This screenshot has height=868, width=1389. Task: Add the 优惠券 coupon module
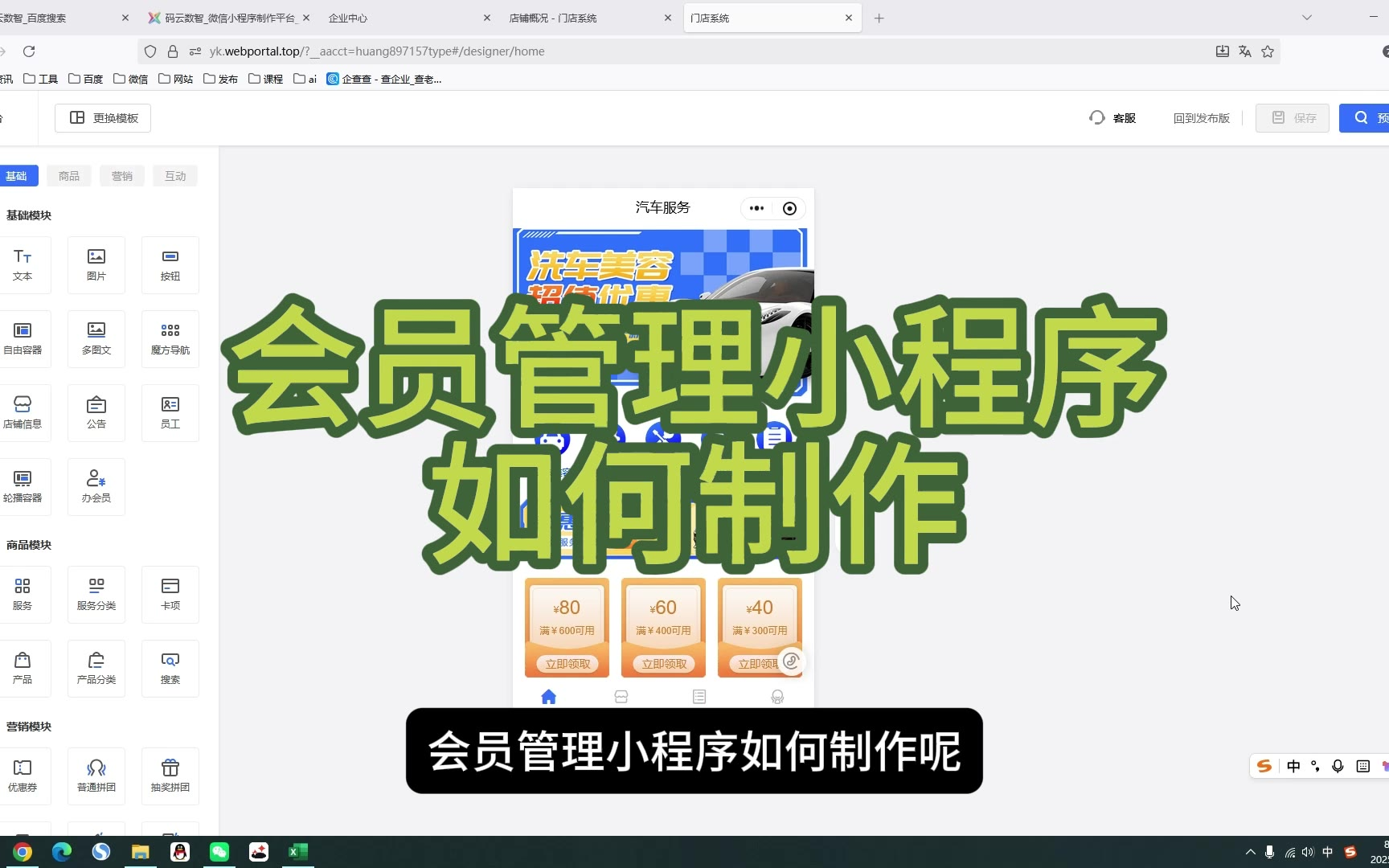(23, 776)
